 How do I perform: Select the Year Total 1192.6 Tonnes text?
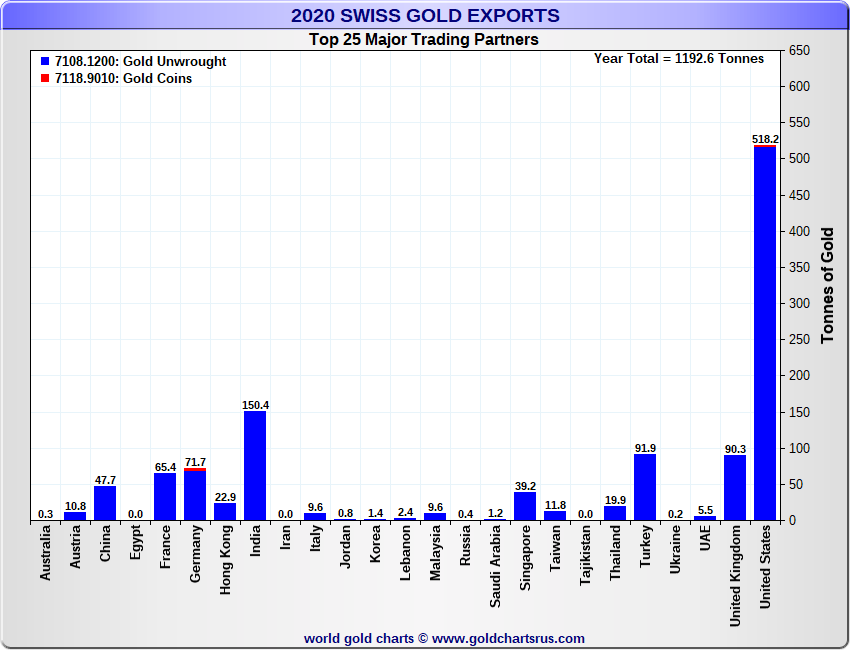tap(678, 59)
